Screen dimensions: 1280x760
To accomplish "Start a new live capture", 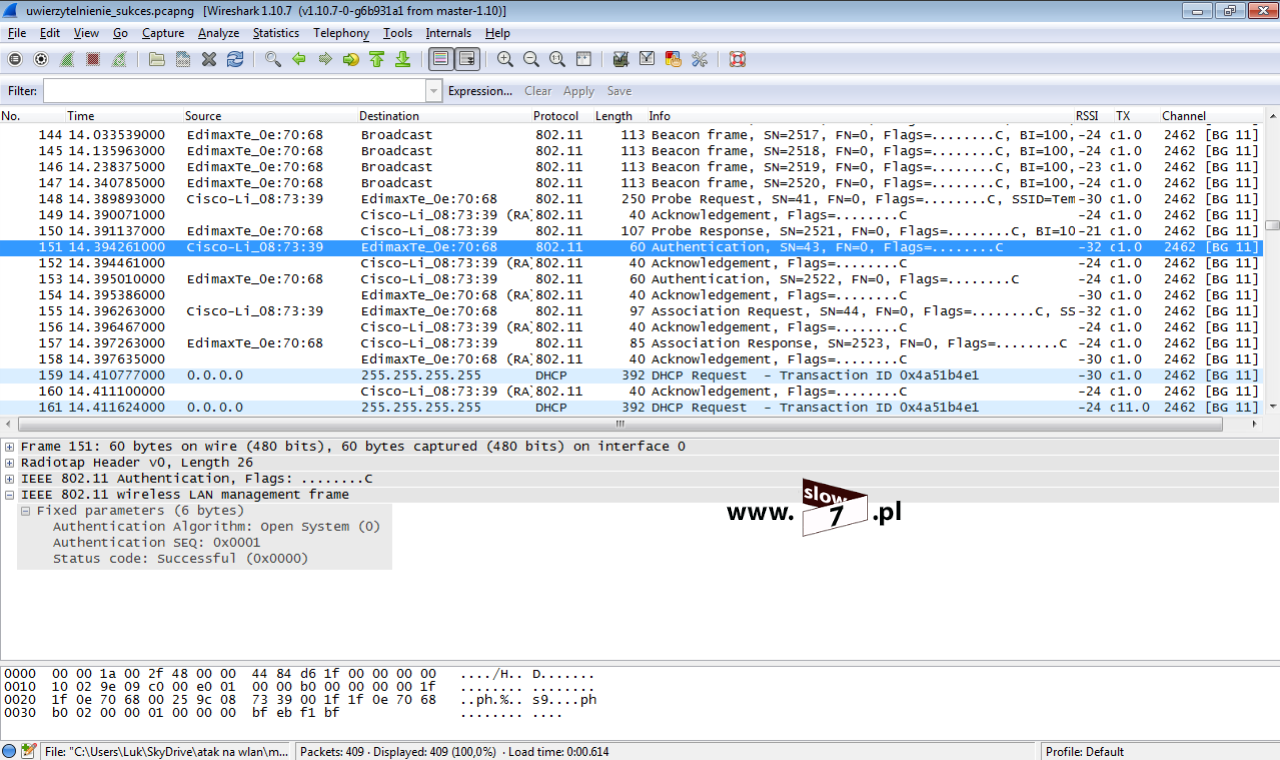I will tap(67, 59).
